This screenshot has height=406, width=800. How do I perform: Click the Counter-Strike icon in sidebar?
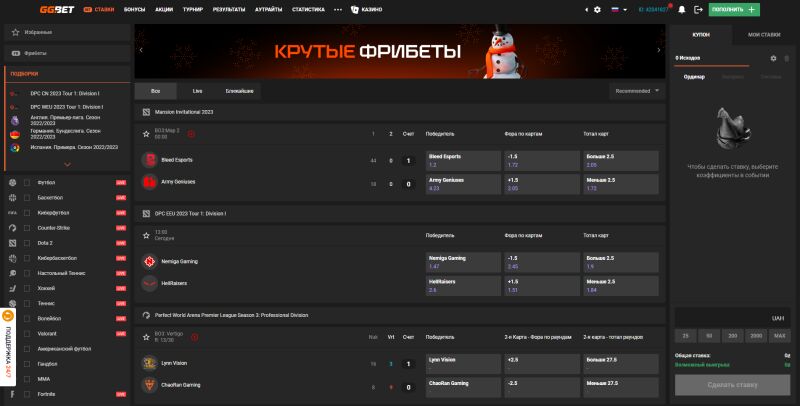[x=13, y=228]
